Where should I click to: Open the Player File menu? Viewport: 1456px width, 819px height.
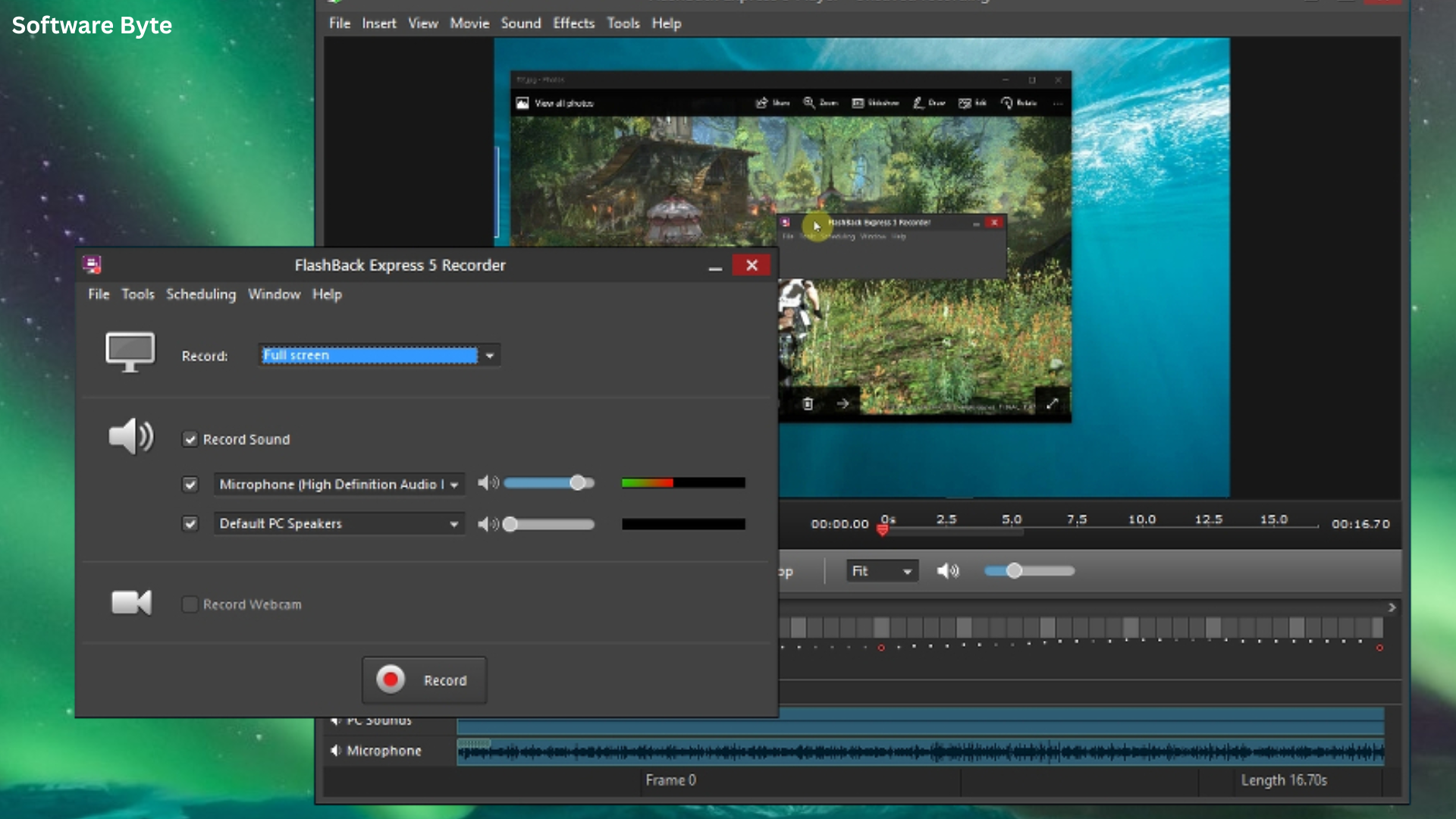point(340,24)
